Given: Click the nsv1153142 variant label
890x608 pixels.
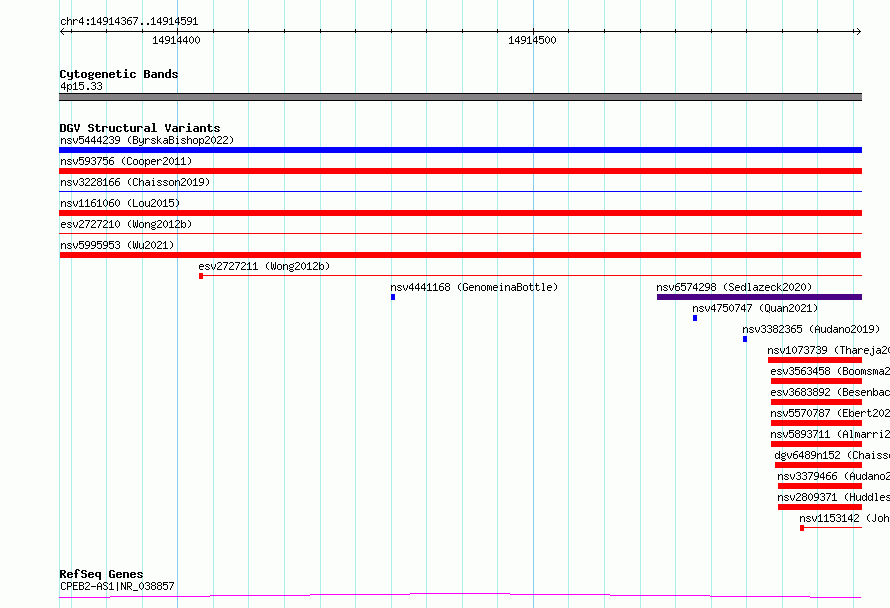Looking at the screenshot, I should pos(845,518).
